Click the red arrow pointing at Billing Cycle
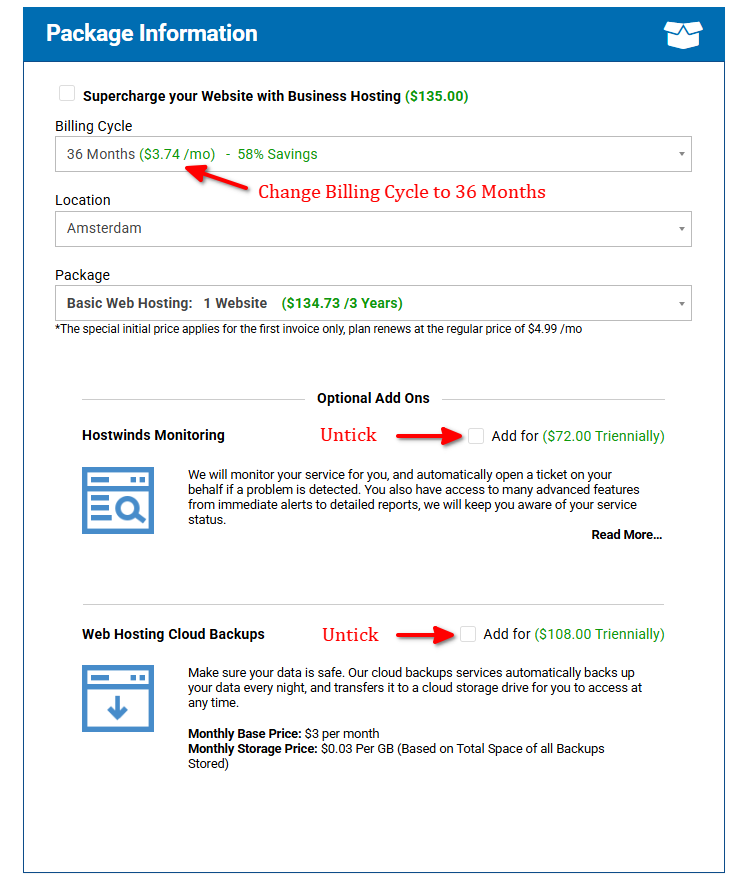Viewport: 746px width, 885px height. [x=218, y=178]
